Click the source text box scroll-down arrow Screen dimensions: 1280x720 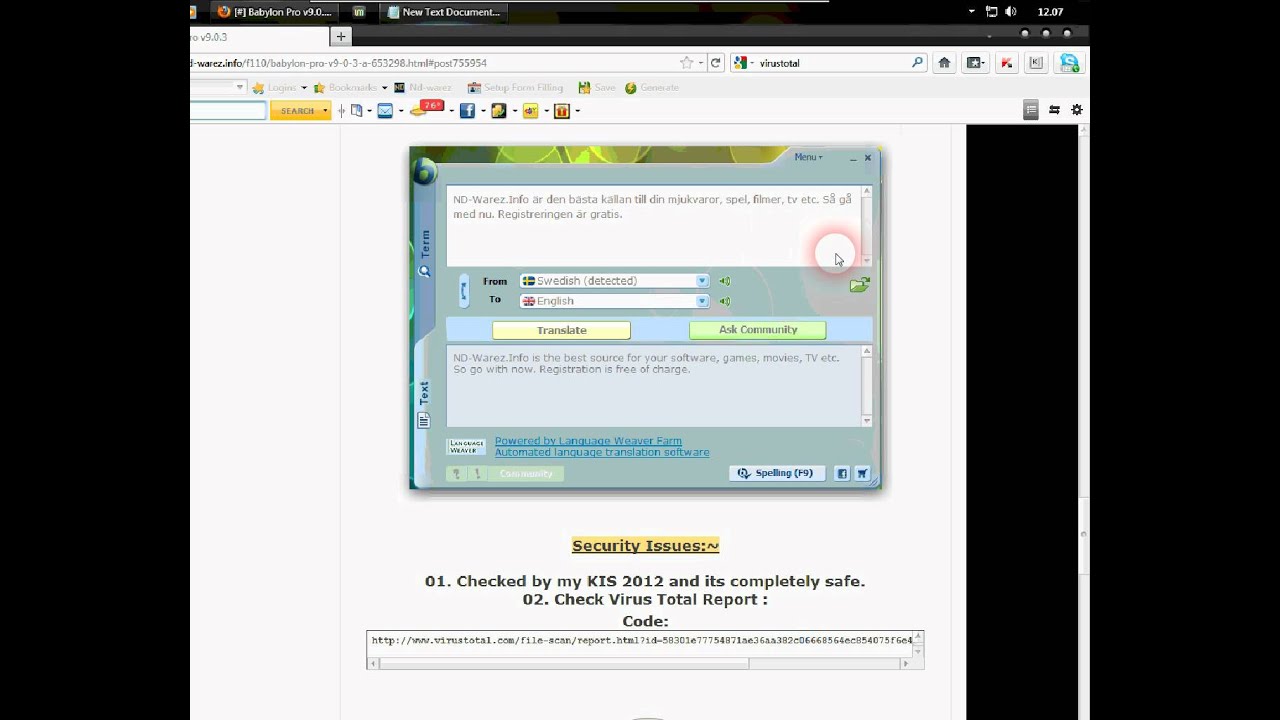click(x=867, y=261)
